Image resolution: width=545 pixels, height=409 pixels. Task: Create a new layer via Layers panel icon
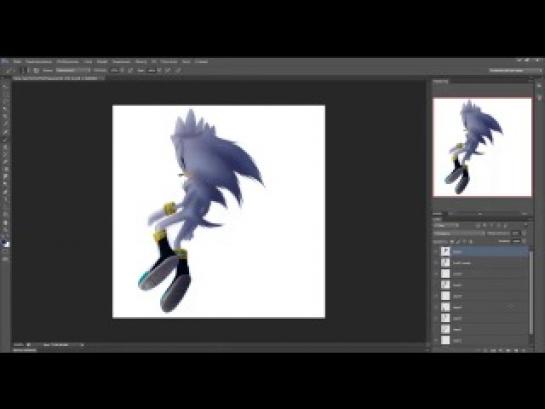click(x=516, y=350)
